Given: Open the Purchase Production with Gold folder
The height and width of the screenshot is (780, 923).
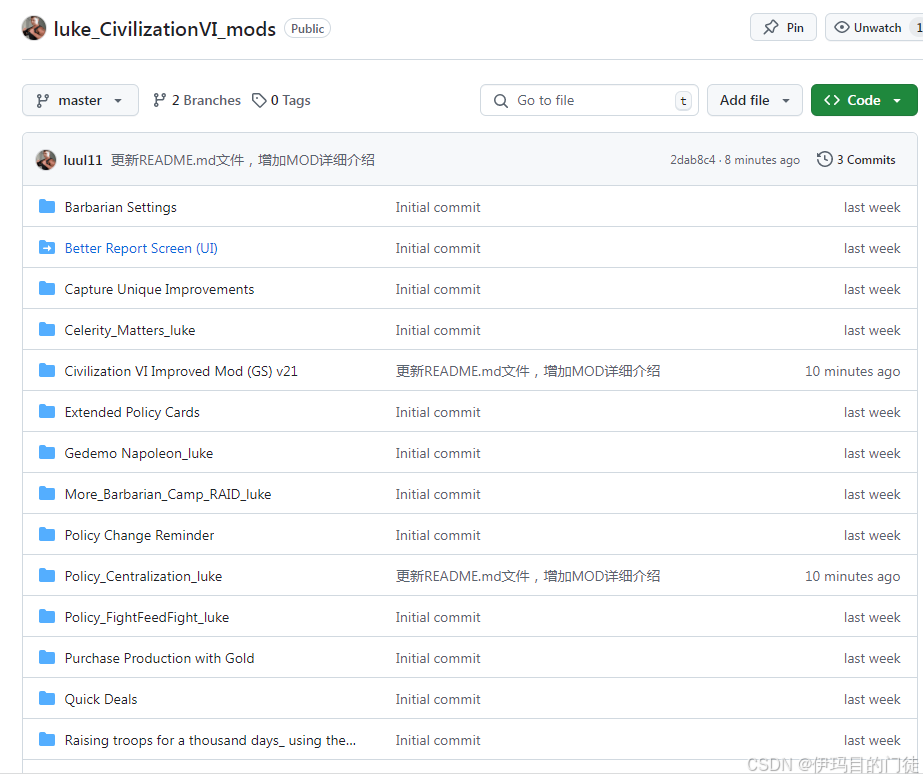Looking at the screenshot, I should tap(160, 658).
